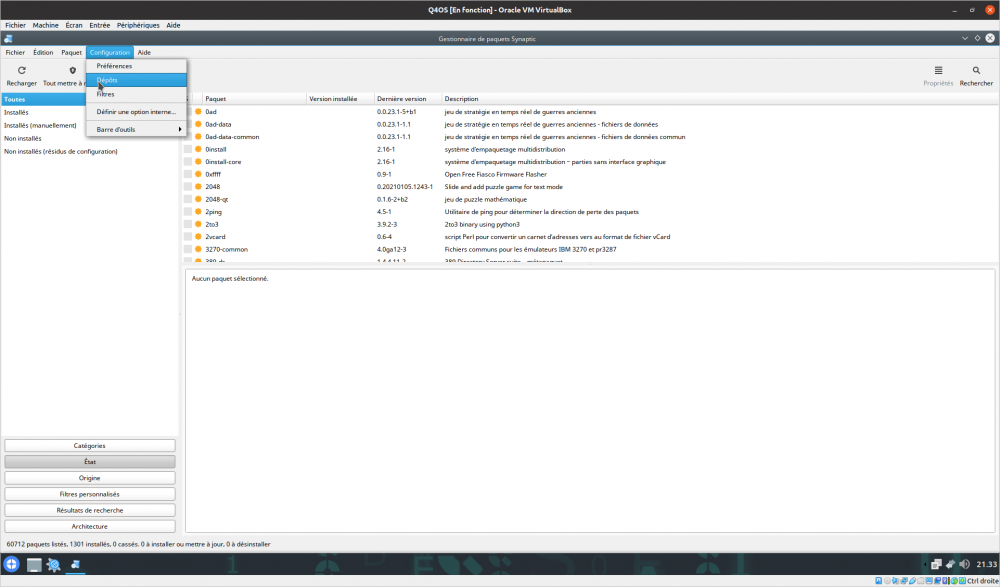This screenshot has width=1000, height=587.
Task: Click the Propriétés toolbar icon
Action: coord(938,71)
